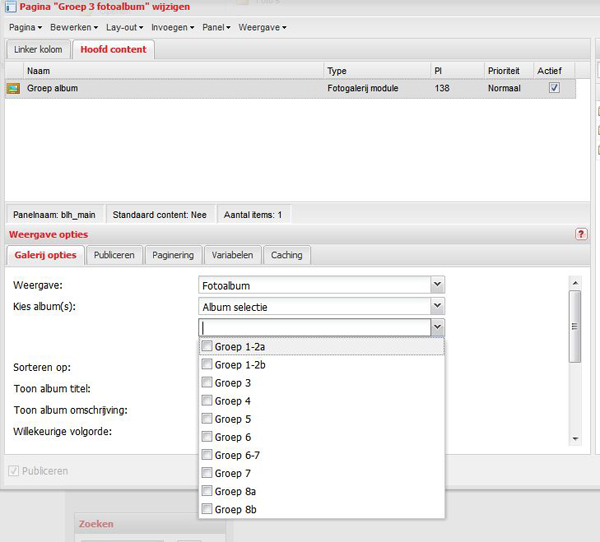This screenshot has width=600, height=542.
Task: Open the Invoegen menu
Action: [x=173, y=28]
